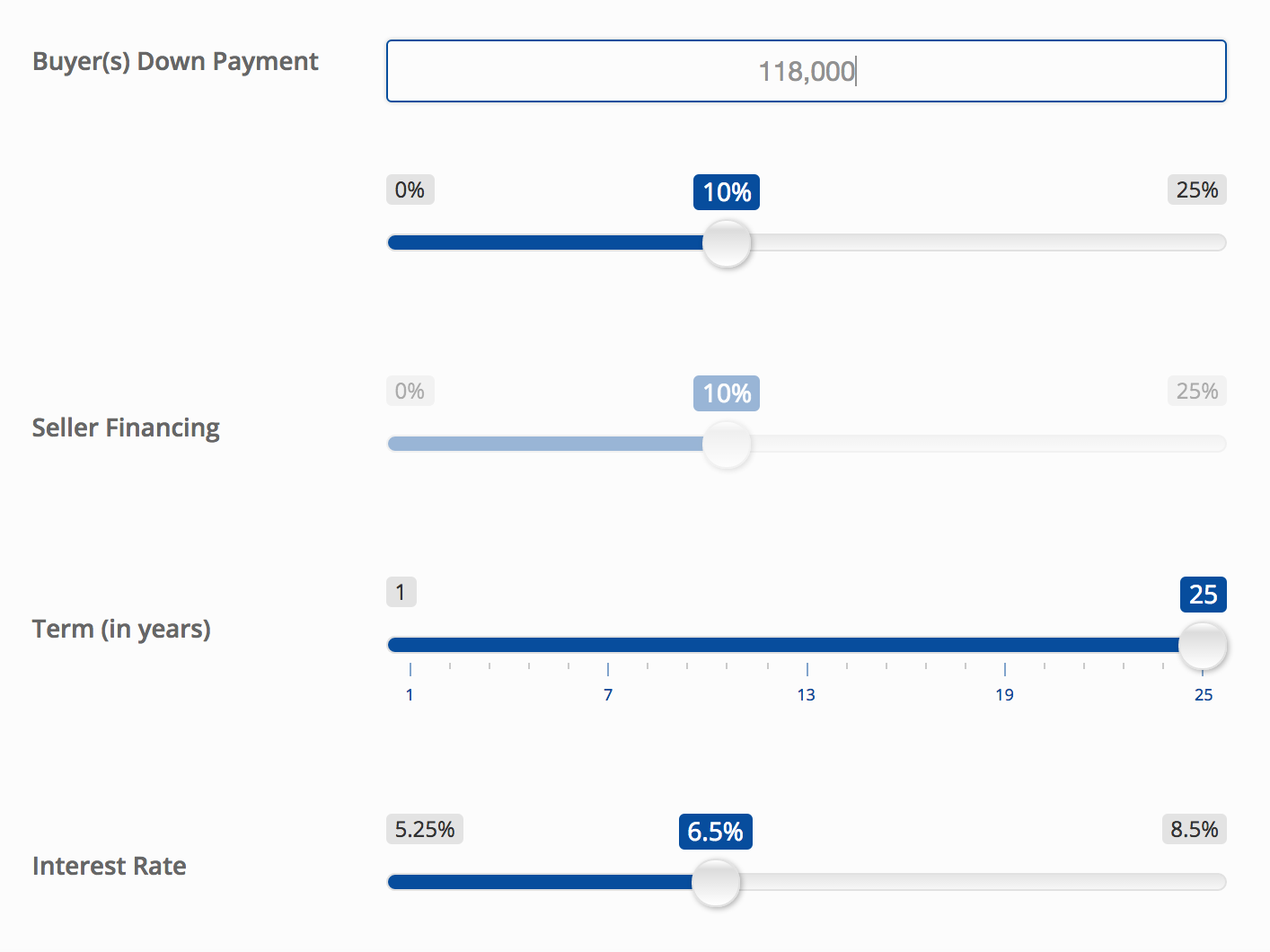Click the blue 25 value bubble above Term slider
Screen dimensions: 1270x952
pyautogui.click(x=1203, y=595)
